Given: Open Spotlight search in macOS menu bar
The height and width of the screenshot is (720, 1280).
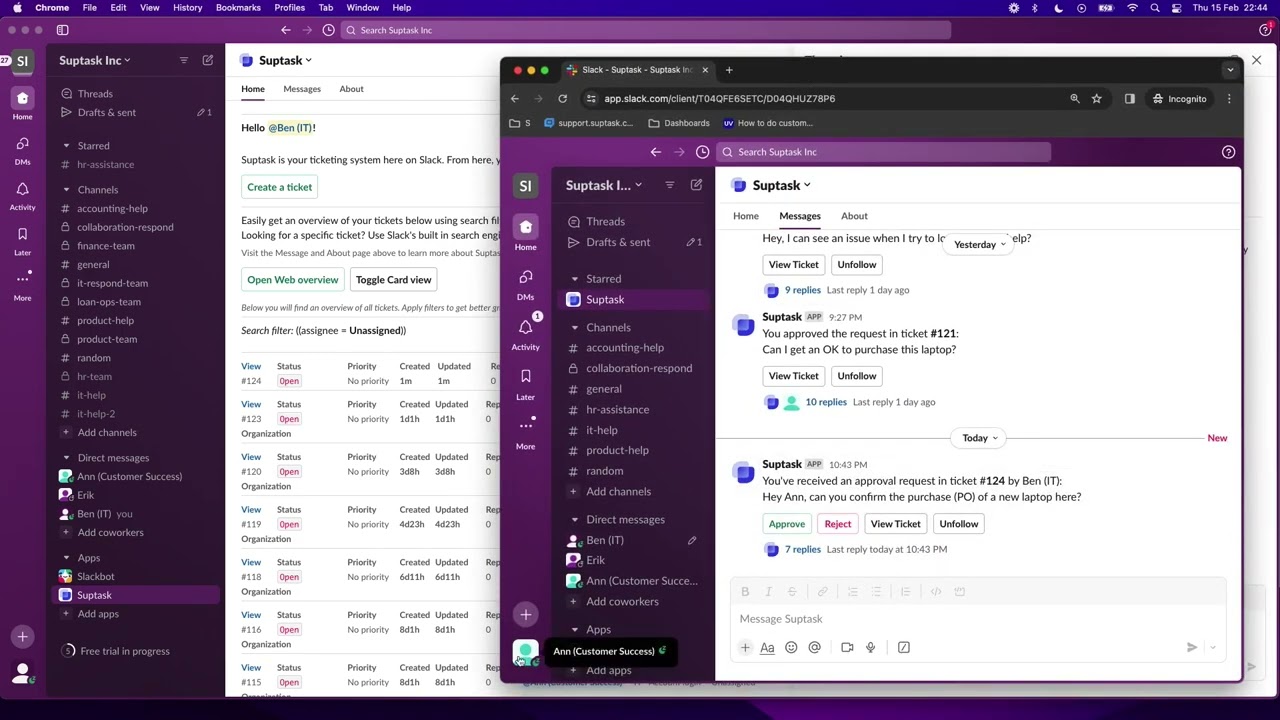Looking at the screenshot, I should [1155, 7].
